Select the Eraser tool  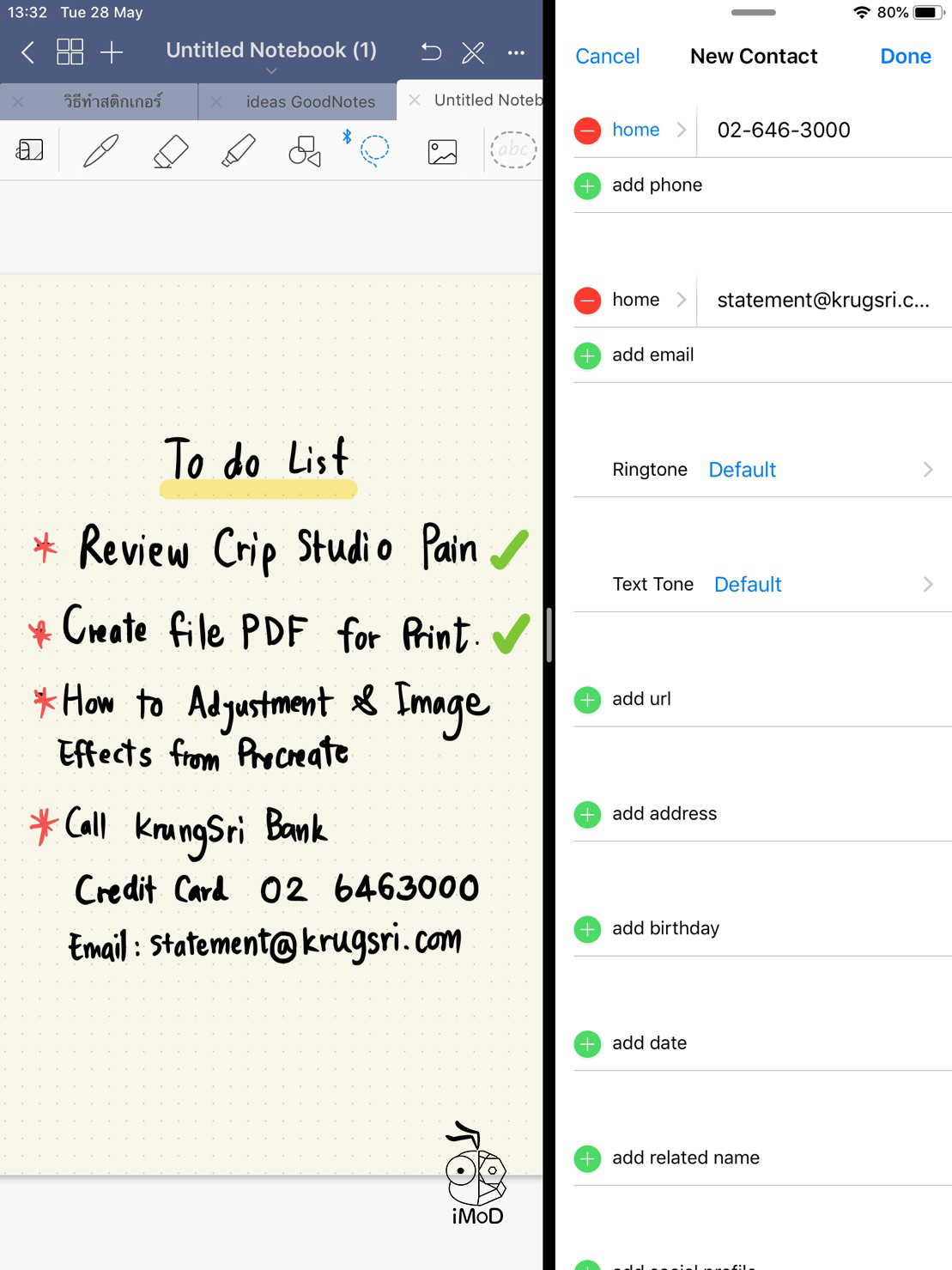click(x=170, y=151)
